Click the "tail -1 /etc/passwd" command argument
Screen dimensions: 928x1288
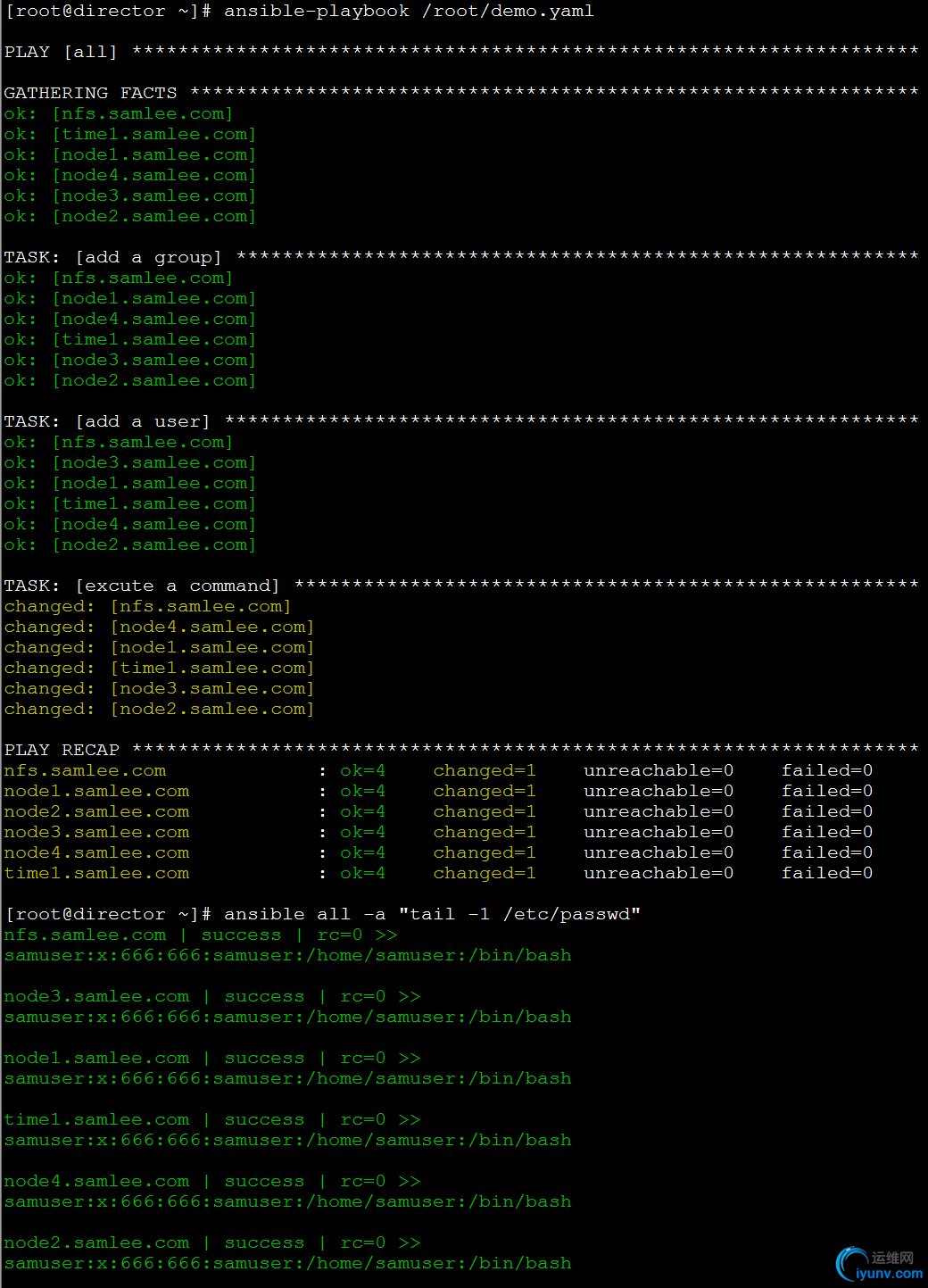pos(519,914)
